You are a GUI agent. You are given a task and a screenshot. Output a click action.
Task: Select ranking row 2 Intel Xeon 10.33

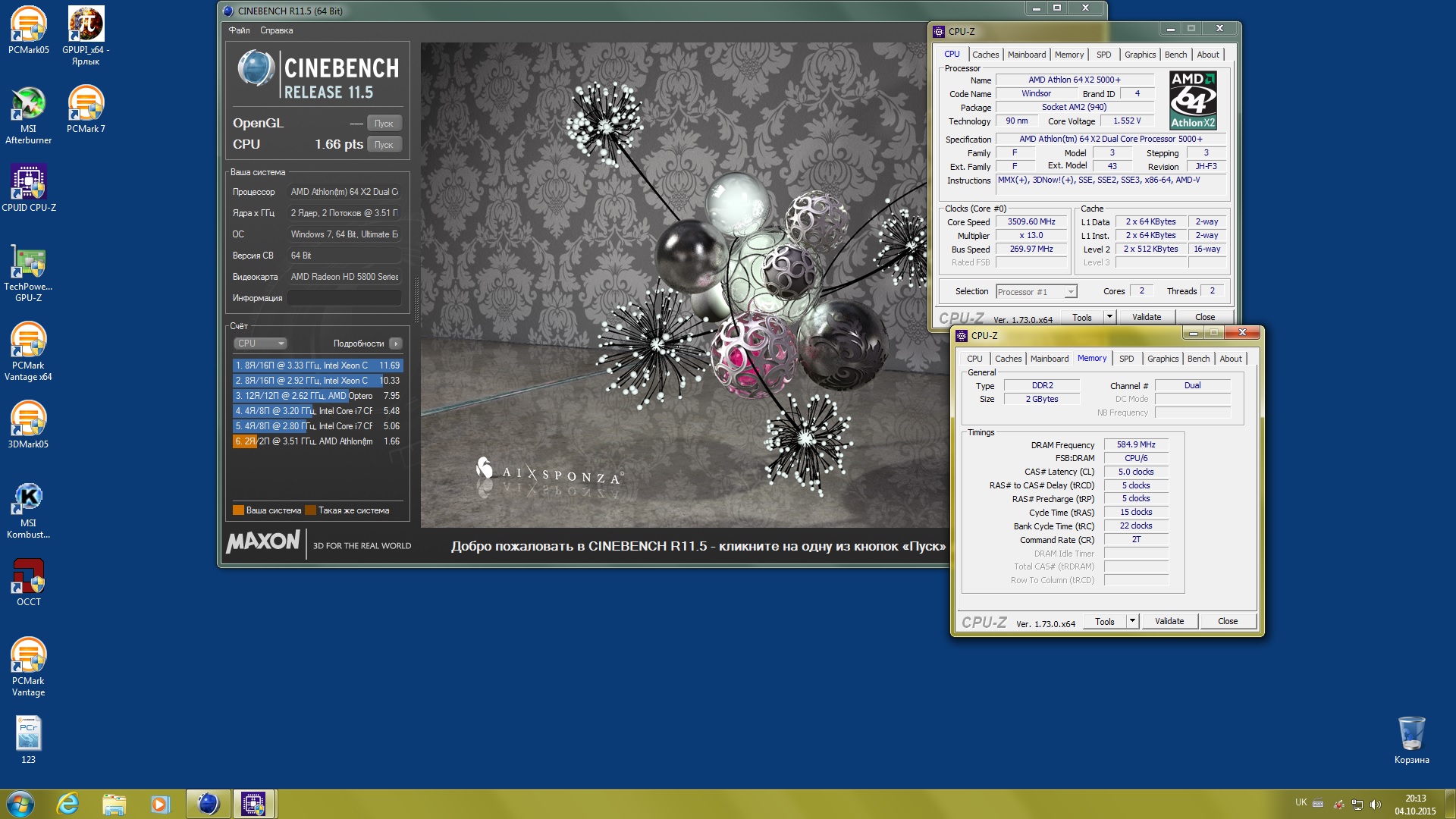(317, 381)
